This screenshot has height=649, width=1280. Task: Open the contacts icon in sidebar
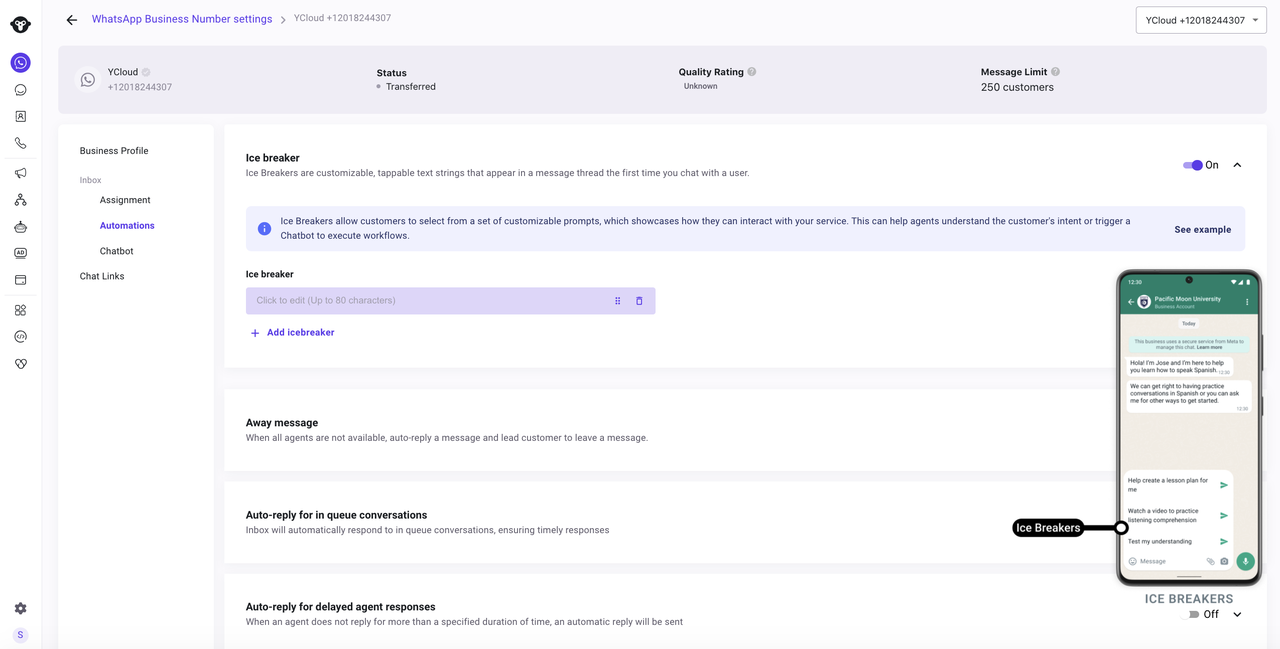[20, 117]
